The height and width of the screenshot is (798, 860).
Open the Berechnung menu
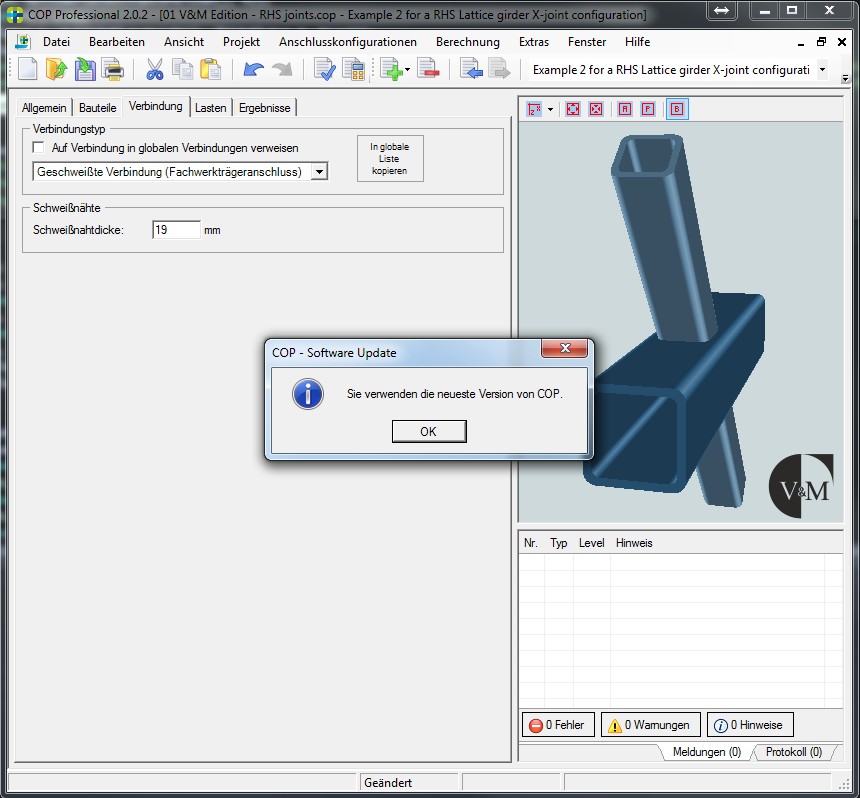[467, 42]
